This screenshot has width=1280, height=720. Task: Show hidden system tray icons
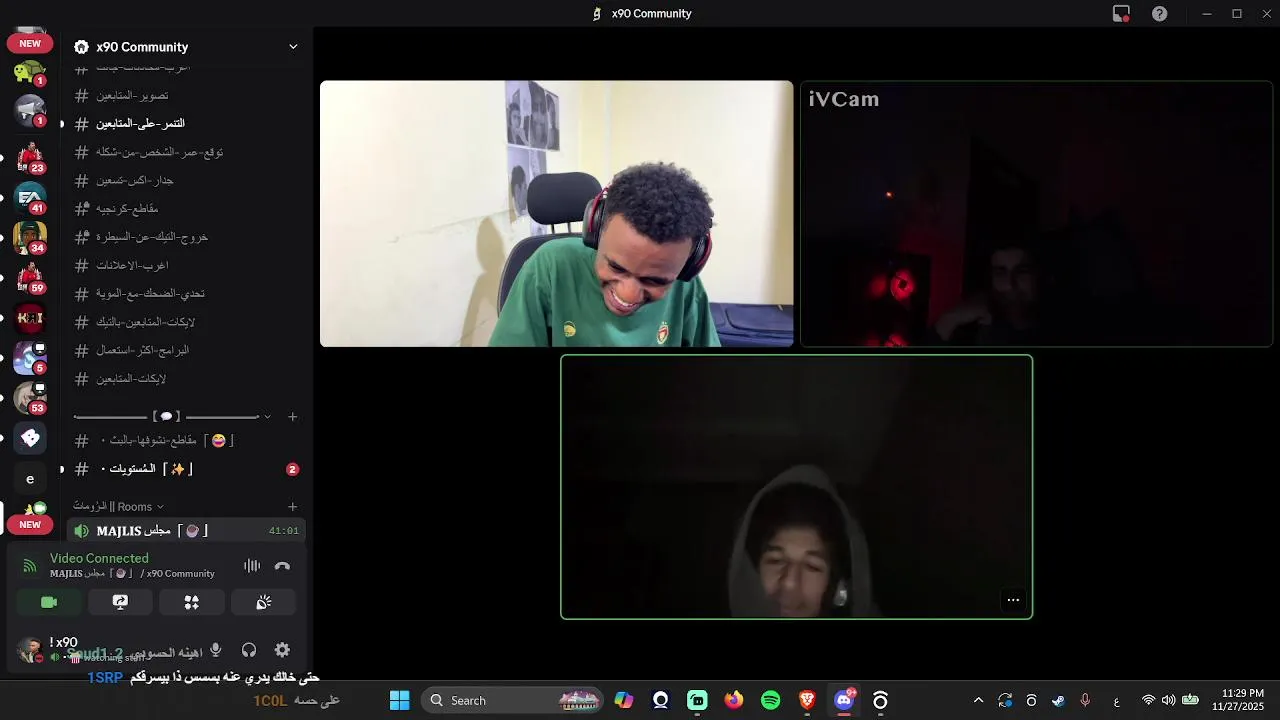click(x=978, y=700)
